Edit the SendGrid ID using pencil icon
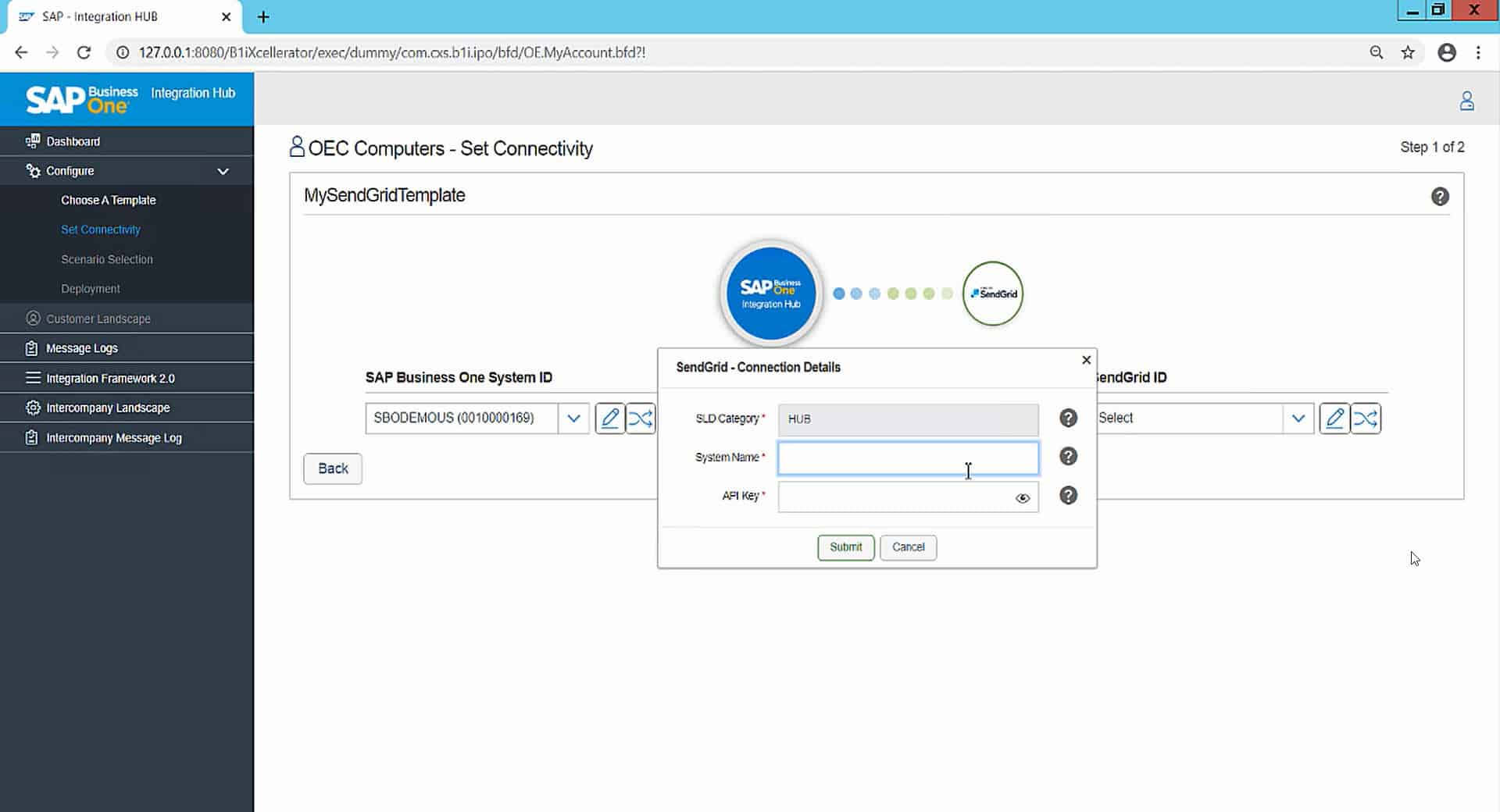This screenshot has width=1500, height=812. click(1335, 418)
